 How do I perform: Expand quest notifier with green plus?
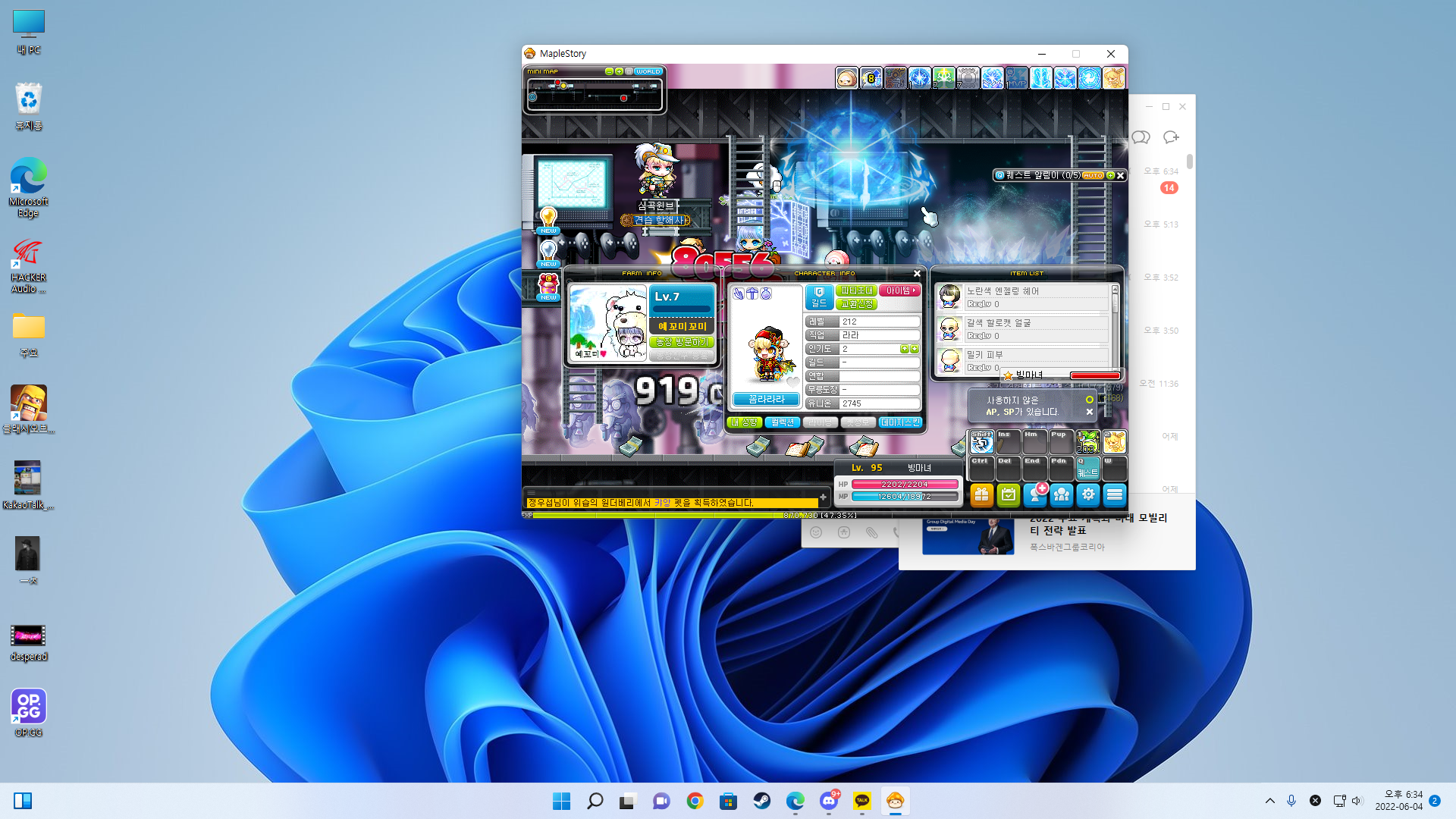point(1110,175)
